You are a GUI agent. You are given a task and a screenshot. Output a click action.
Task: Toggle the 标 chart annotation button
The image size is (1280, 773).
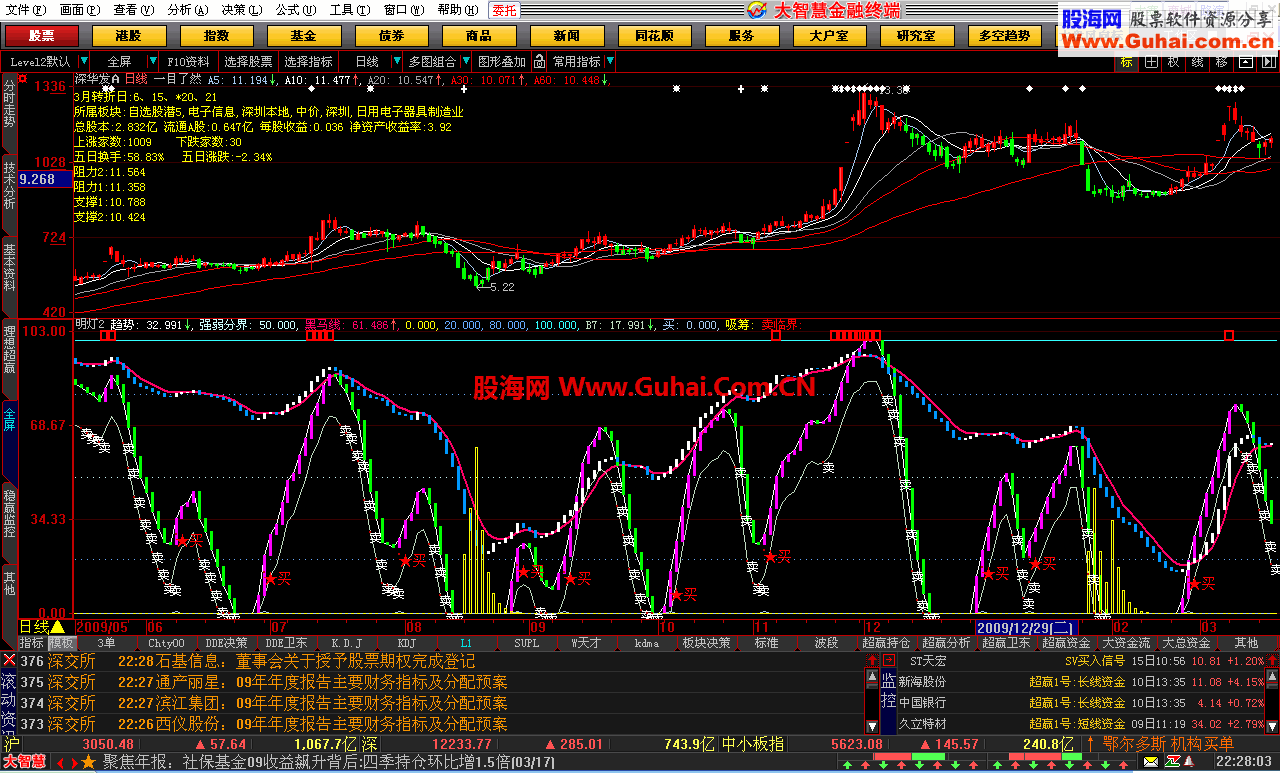[1127, 61]
